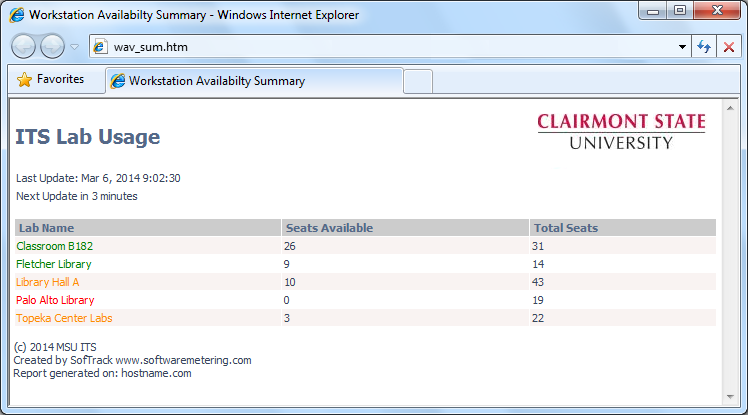Open the Palo Alto Library lab link
Viewport: 748px width, 415px height.
pos(55,300)
